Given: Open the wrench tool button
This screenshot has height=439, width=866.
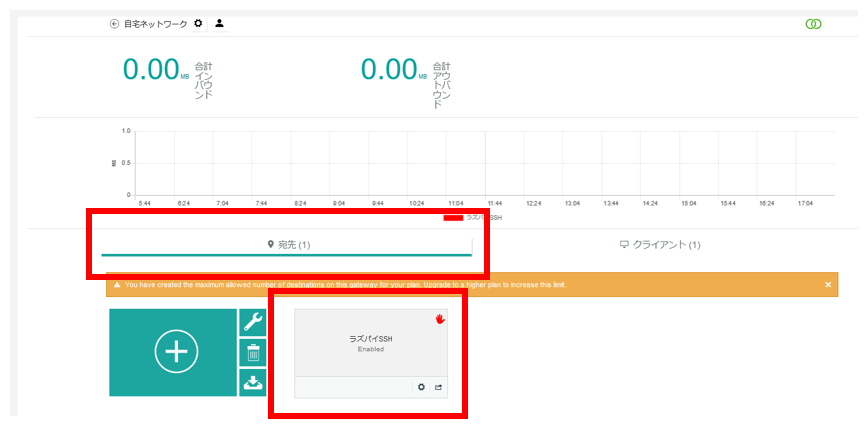Looking at the screenshot, I should click(x=252, y=322).
